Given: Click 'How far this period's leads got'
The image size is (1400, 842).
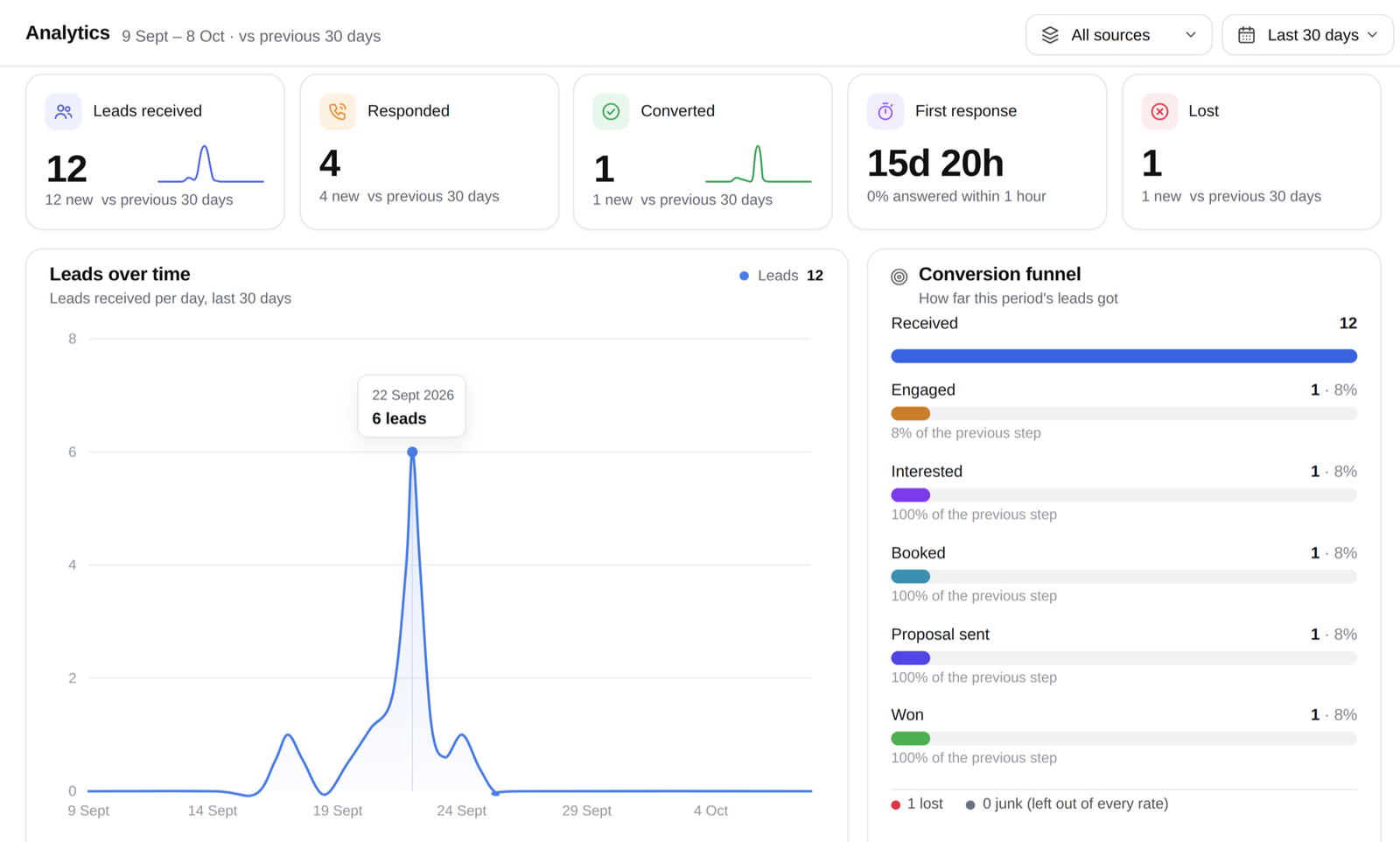Looking at the screenshot, I should pyautogui.click(x=1018, y=298).
